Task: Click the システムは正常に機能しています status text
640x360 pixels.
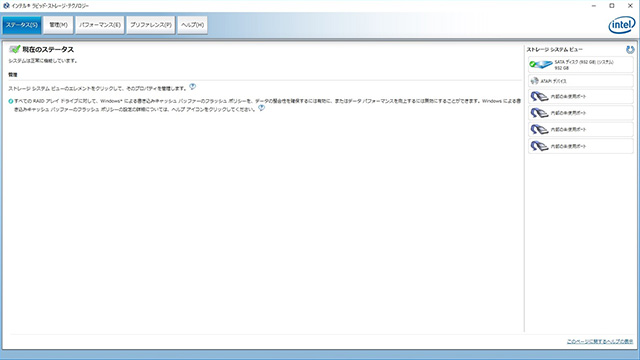Action: point(43,61)
